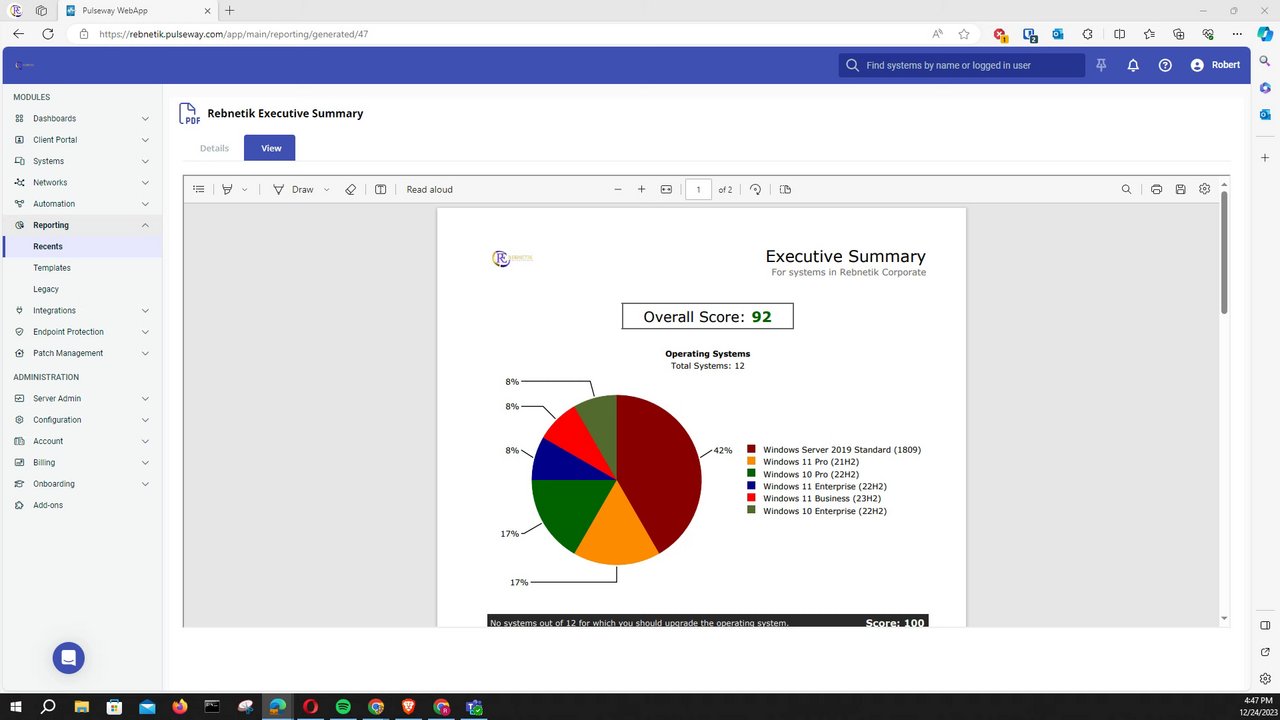Viewport: 1280px width, 720px height.
Task: Open browser Extensions puzzle icon
Action: point(1088,33)
